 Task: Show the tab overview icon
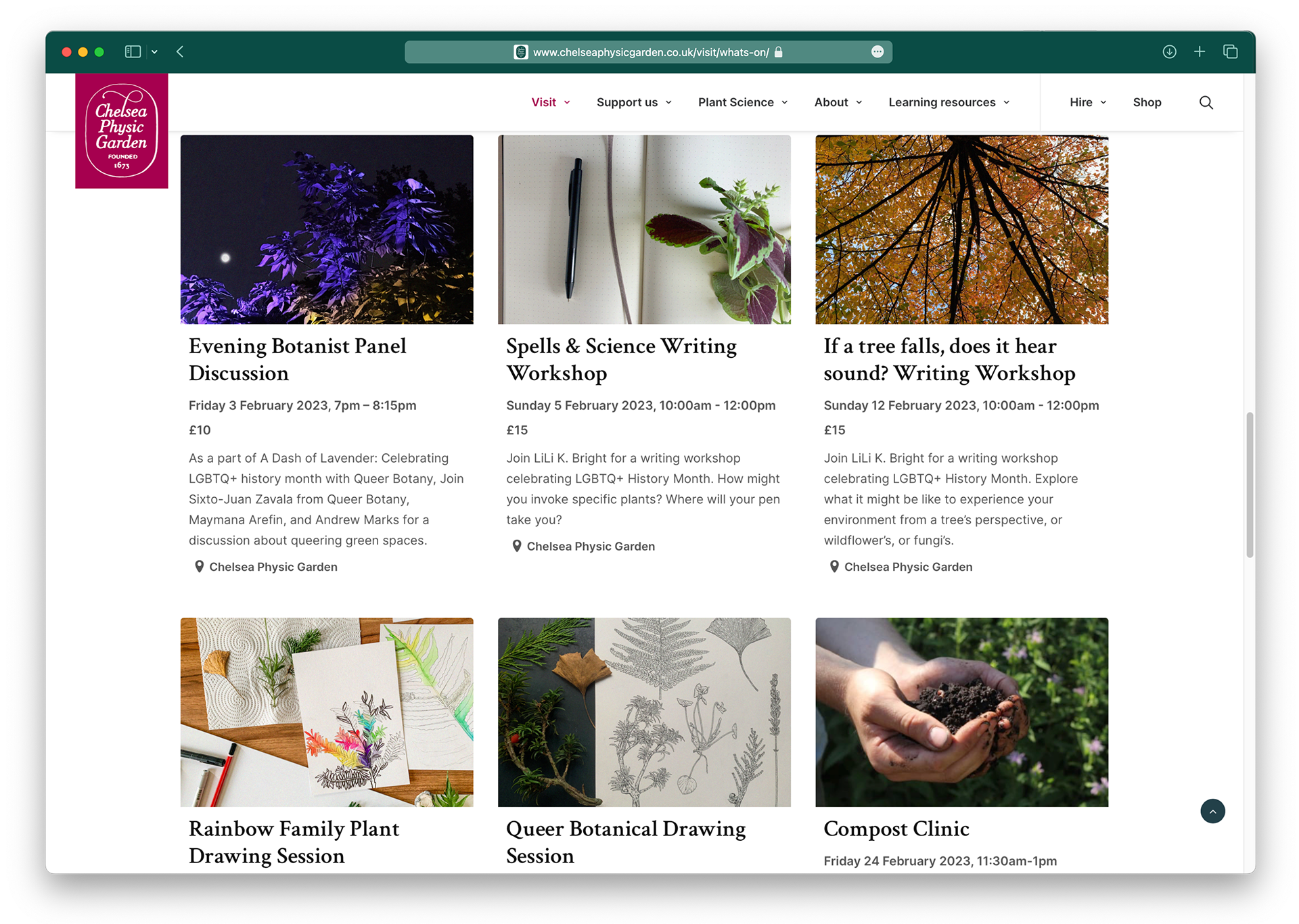(x=1231, y=51)
